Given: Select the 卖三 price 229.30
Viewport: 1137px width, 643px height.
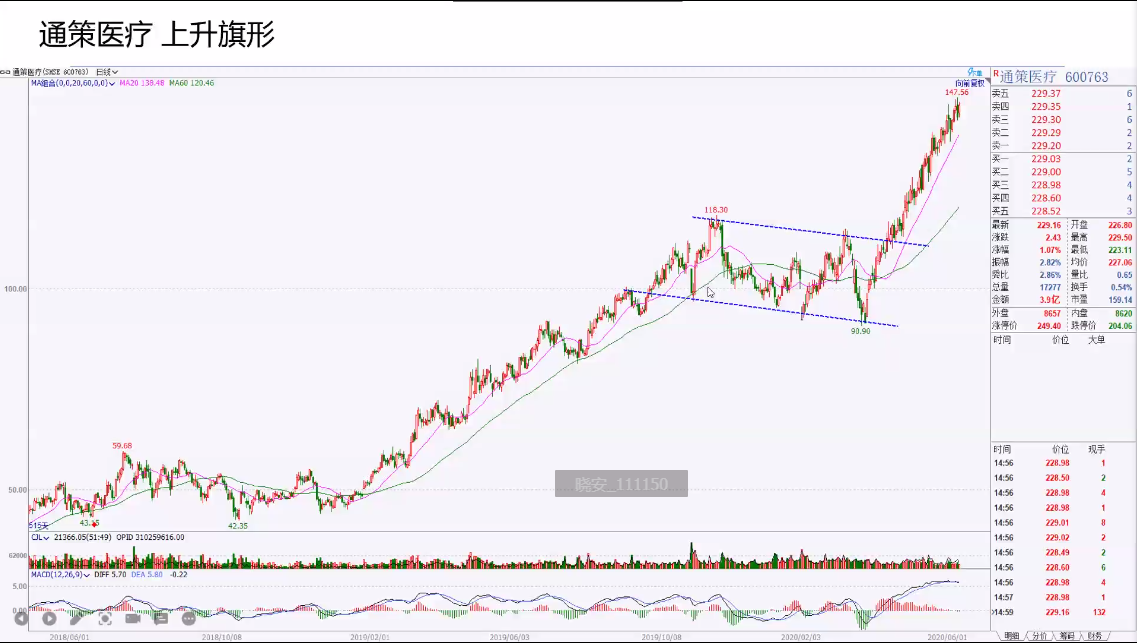Looking at the screenshot, I should point(1046,120).
